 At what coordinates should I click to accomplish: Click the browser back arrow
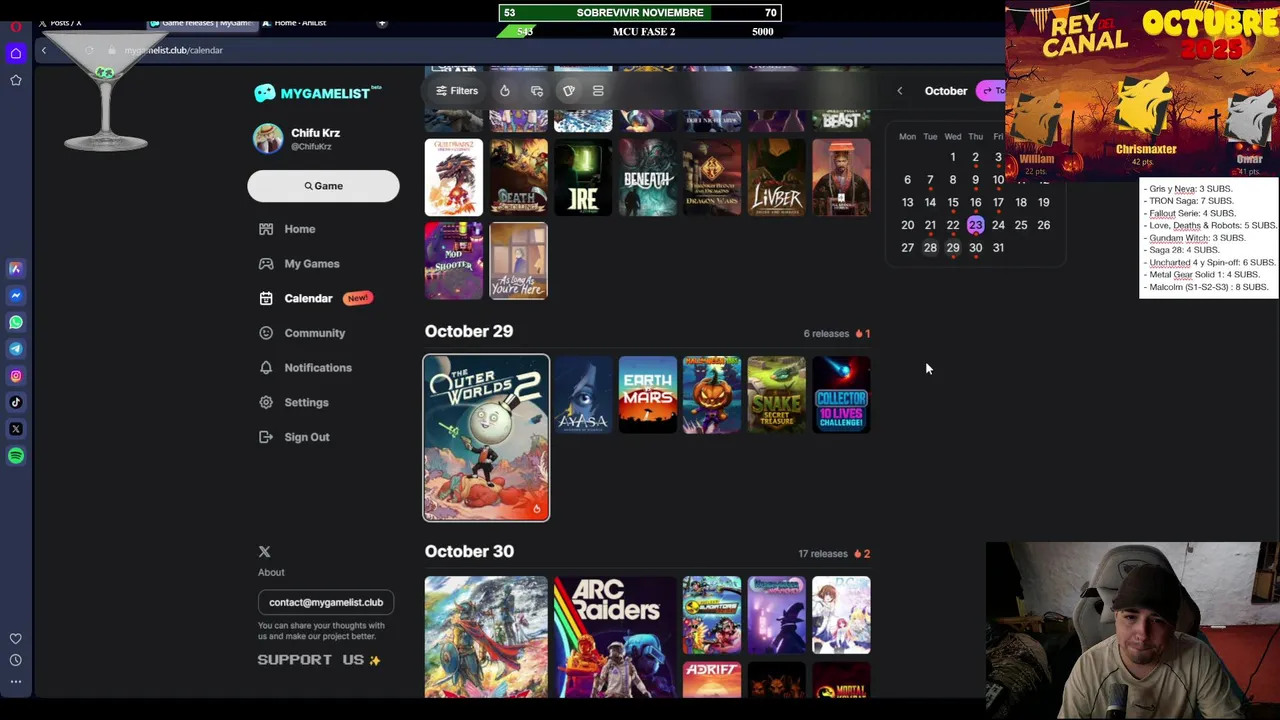43,50
